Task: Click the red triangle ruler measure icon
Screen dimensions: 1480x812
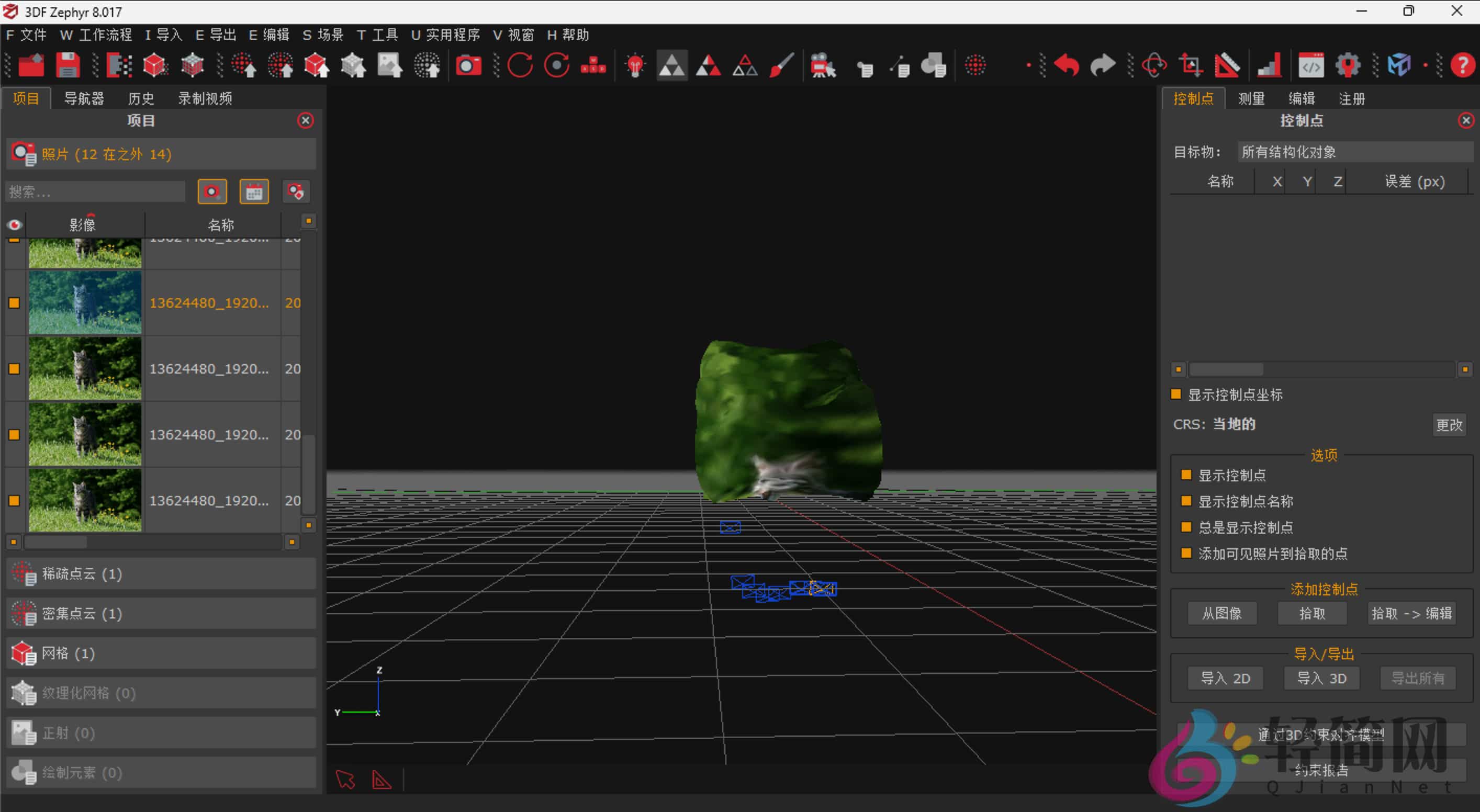Action: (x=1227, y=65)
